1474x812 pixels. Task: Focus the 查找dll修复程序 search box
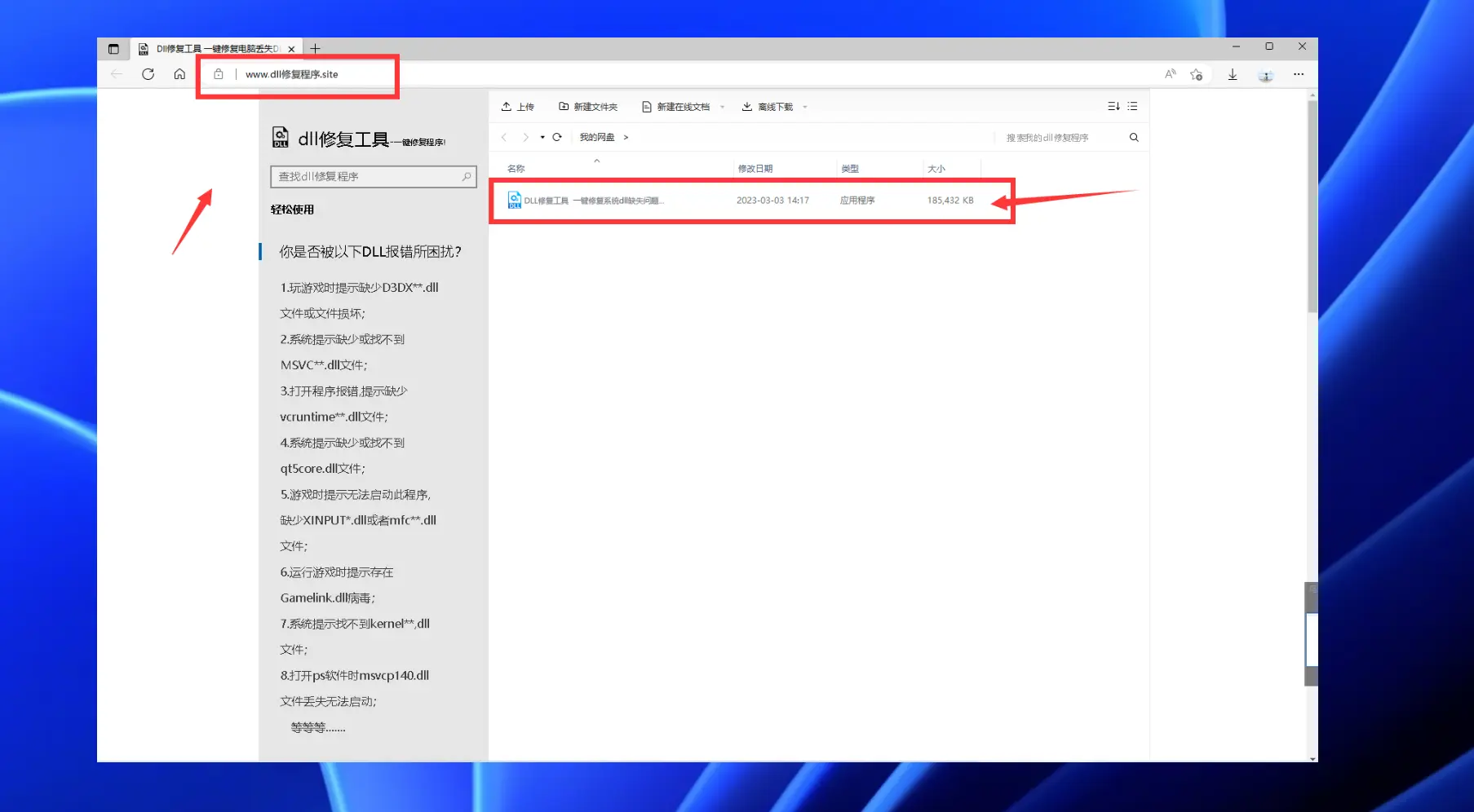click(x=374, y=177)
